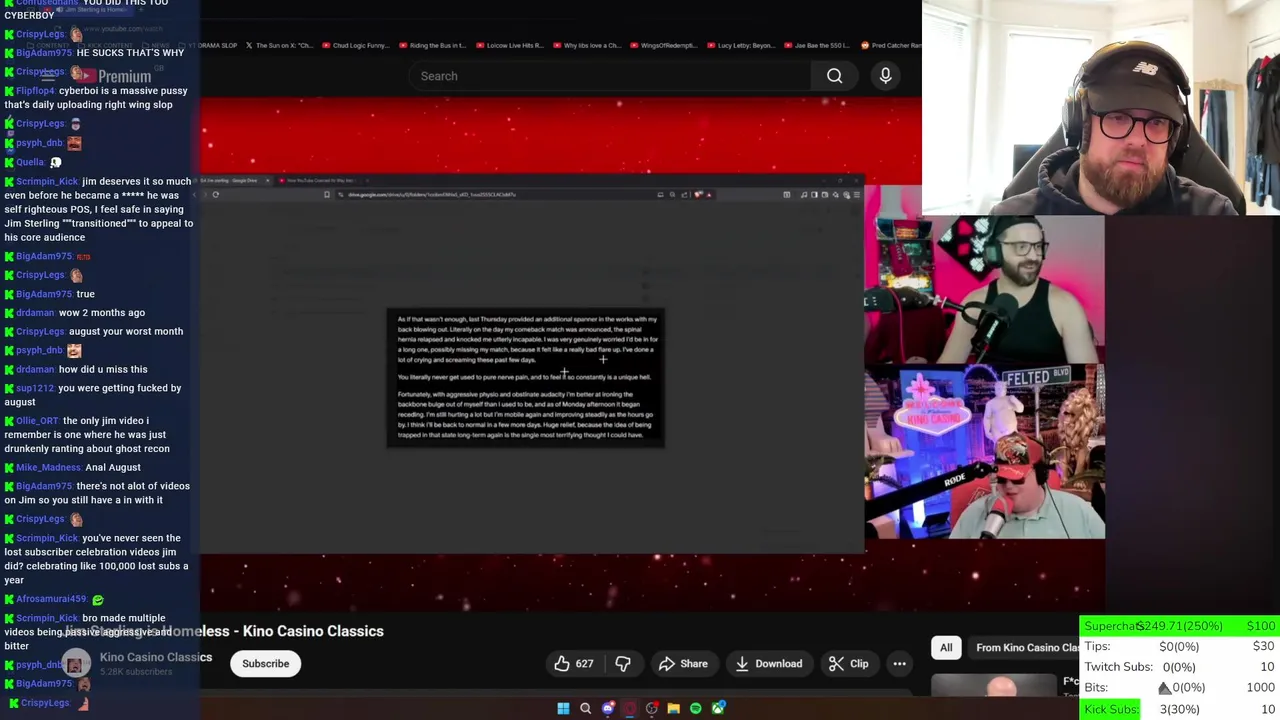Click drdaman's 'wow 2 months ago' message
Screen dimensions: 1280x720
pos(102,313)
